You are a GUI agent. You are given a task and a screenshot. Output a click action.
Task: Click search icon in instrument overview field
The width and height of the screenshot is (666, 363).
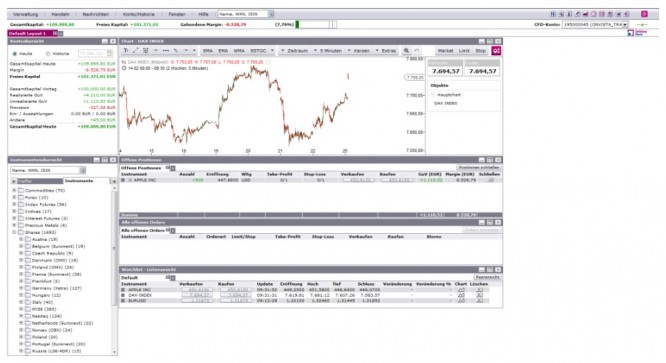[x=82, y=170]
